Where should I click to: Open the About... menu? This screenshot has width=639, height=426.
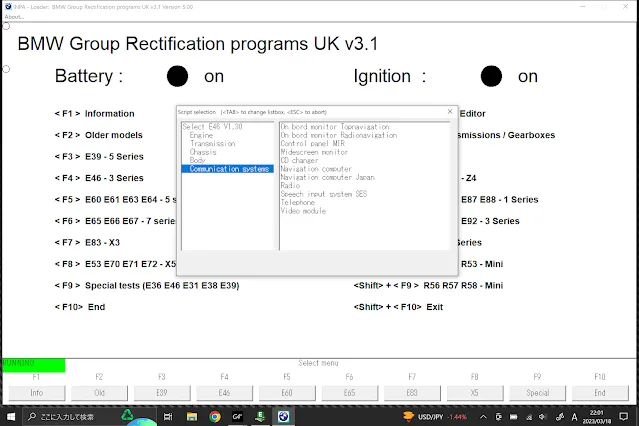click(14, 17)
